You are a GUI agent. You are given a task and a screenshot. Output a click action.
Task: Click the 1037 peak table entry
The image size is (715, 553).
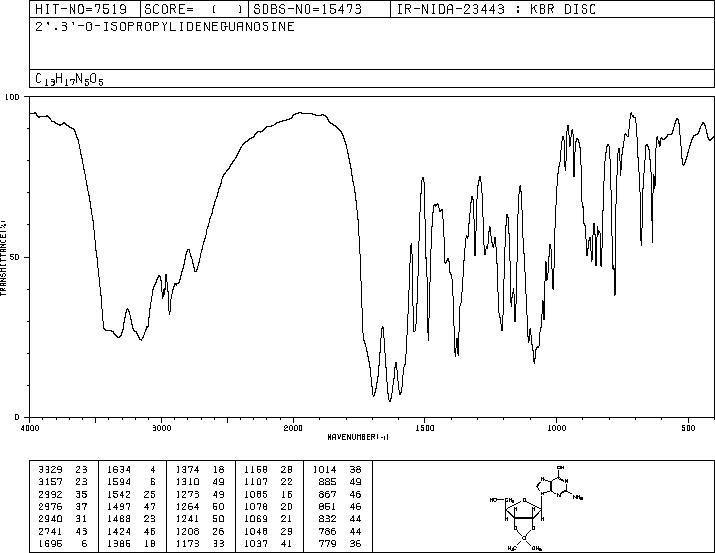pyautogui.click(x=256, y=543)
